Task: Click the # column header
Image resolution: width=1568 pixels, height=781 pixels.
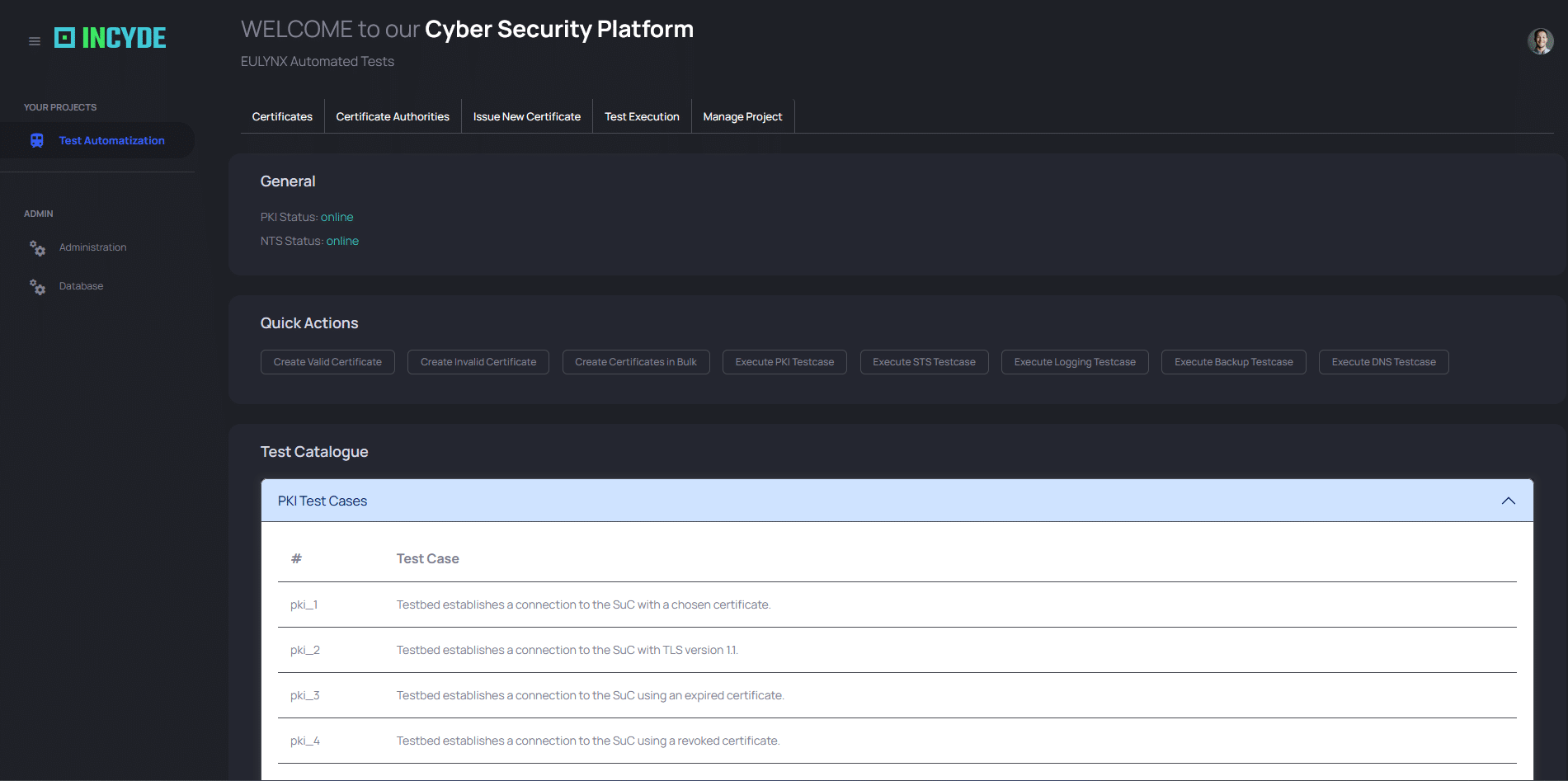Action: 296,558
